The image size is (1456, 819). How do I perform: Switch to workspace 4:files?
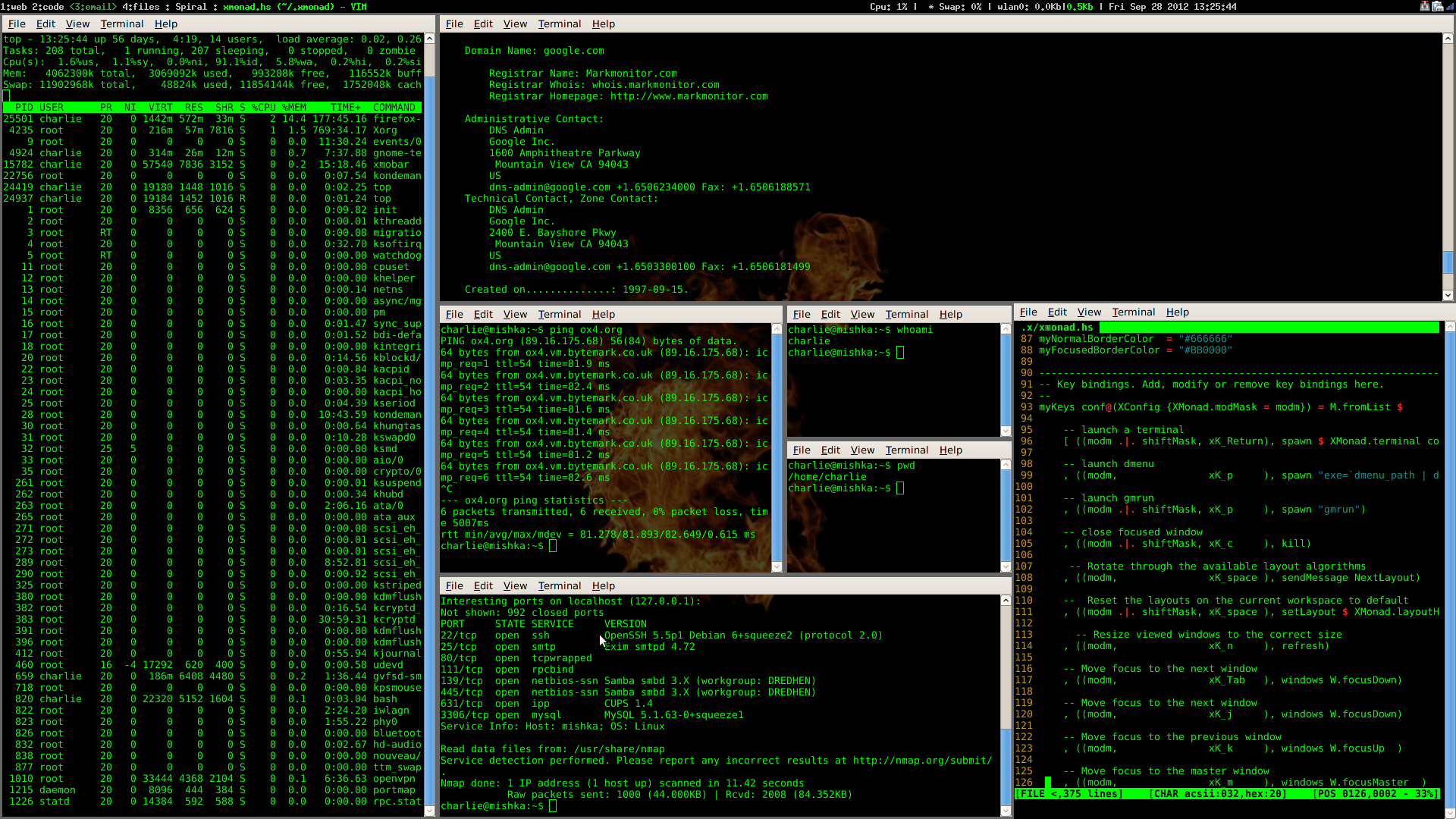pyautogui.click(x=141, y=6)
